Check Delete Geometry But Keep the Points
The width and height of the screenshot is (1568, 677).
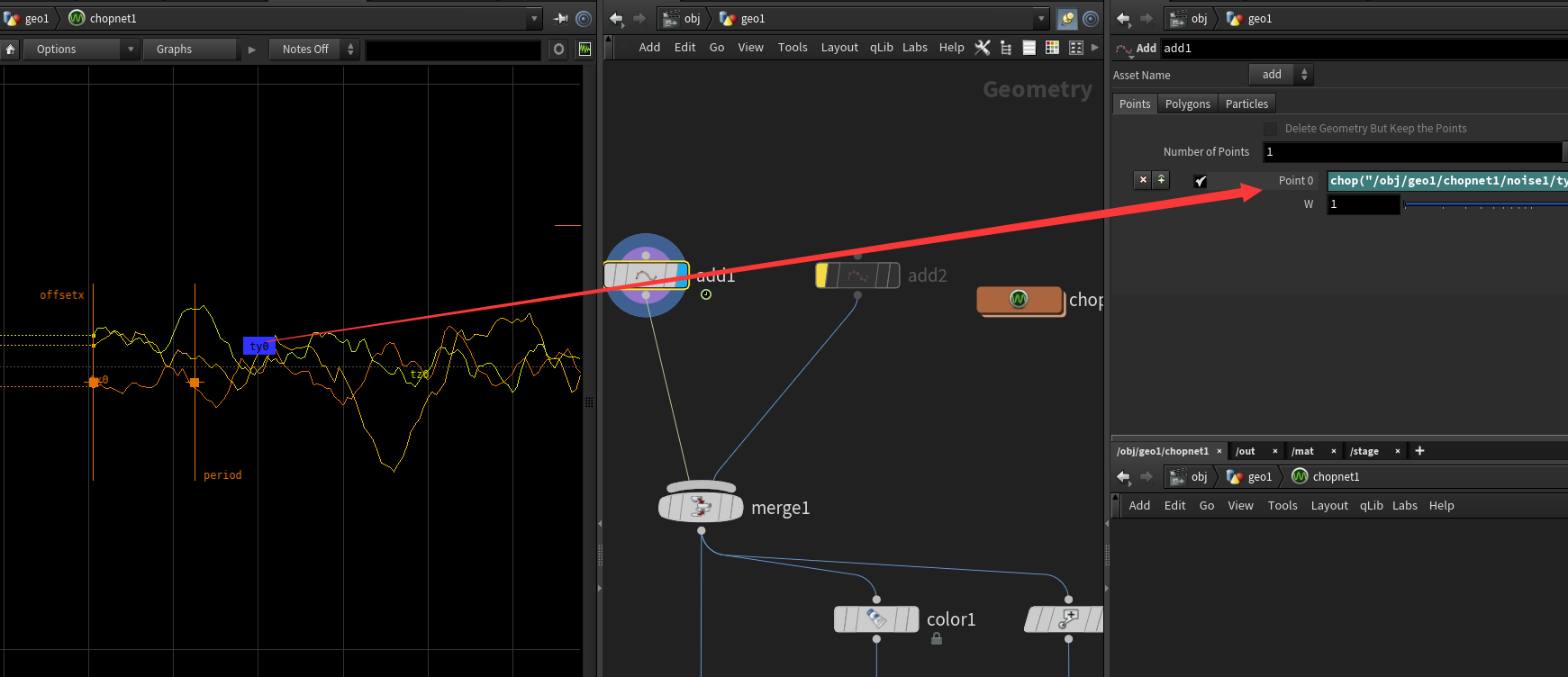pyautogui.click(x=1271, y=129)
